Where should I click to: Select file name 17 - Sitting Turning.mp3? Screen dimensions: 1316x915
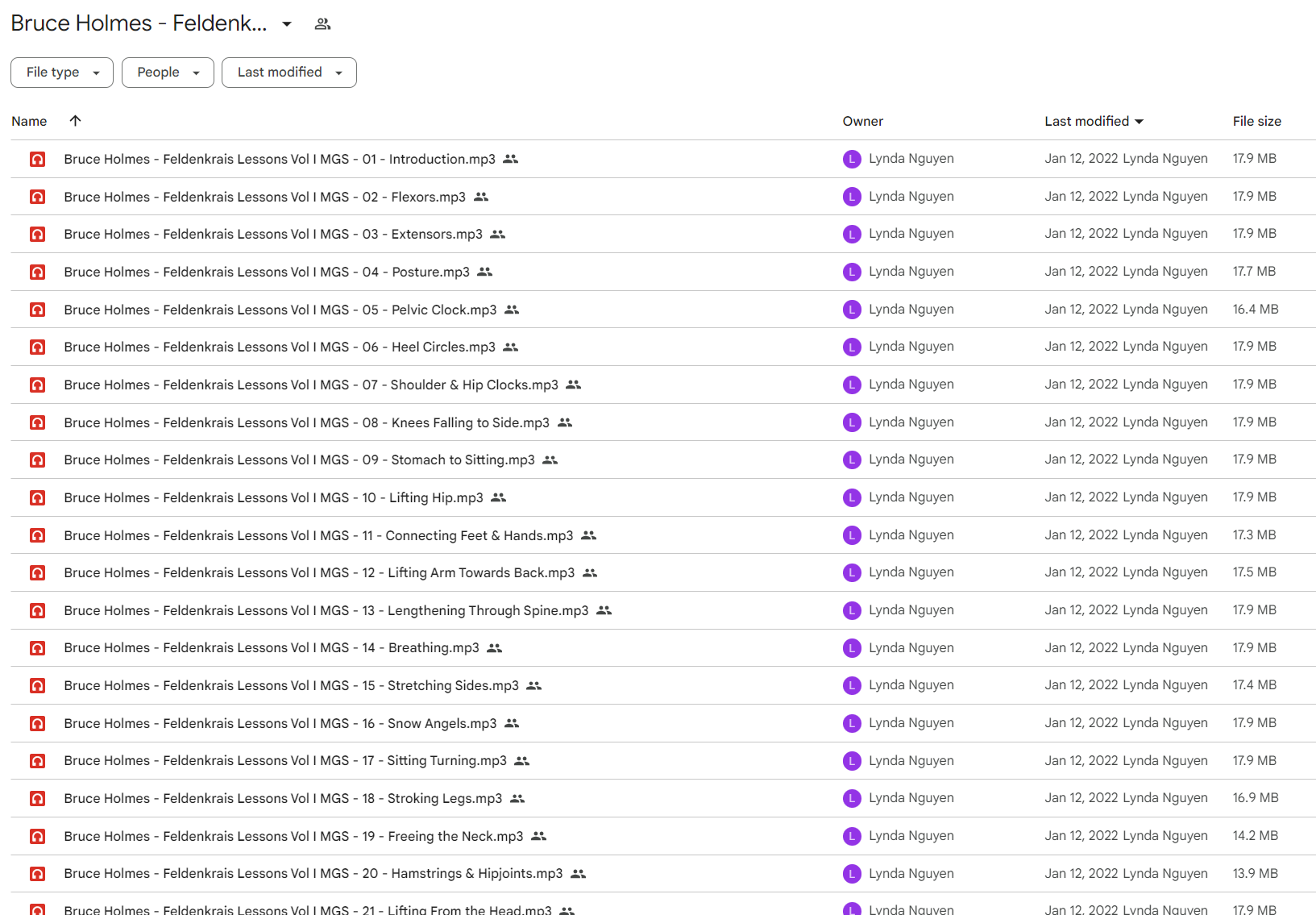(285, 761)
